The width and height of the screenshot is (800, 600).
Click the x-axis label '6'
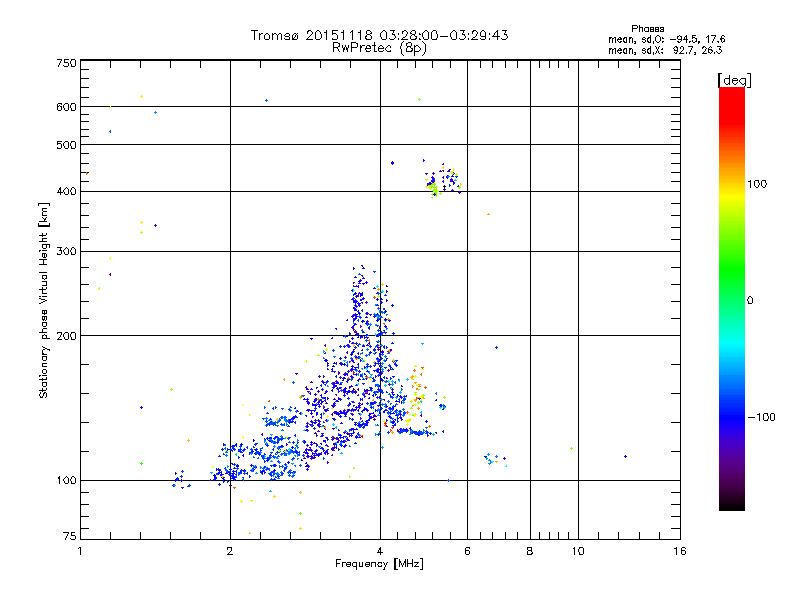coord(467,551)
